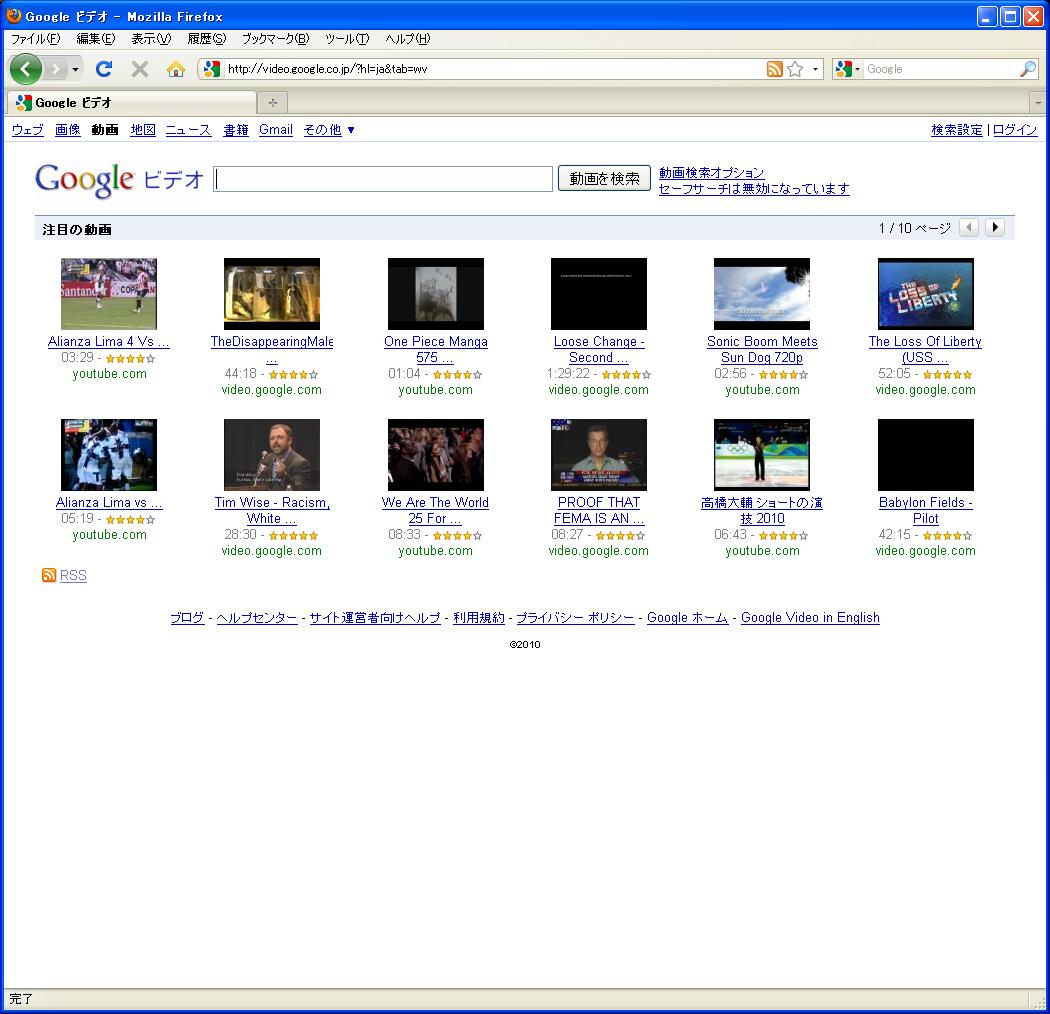Screen dimensions: 1050x1014
Task: Open The Loss Of Liberty thumbnail
Action: click(x=925, y=294)
